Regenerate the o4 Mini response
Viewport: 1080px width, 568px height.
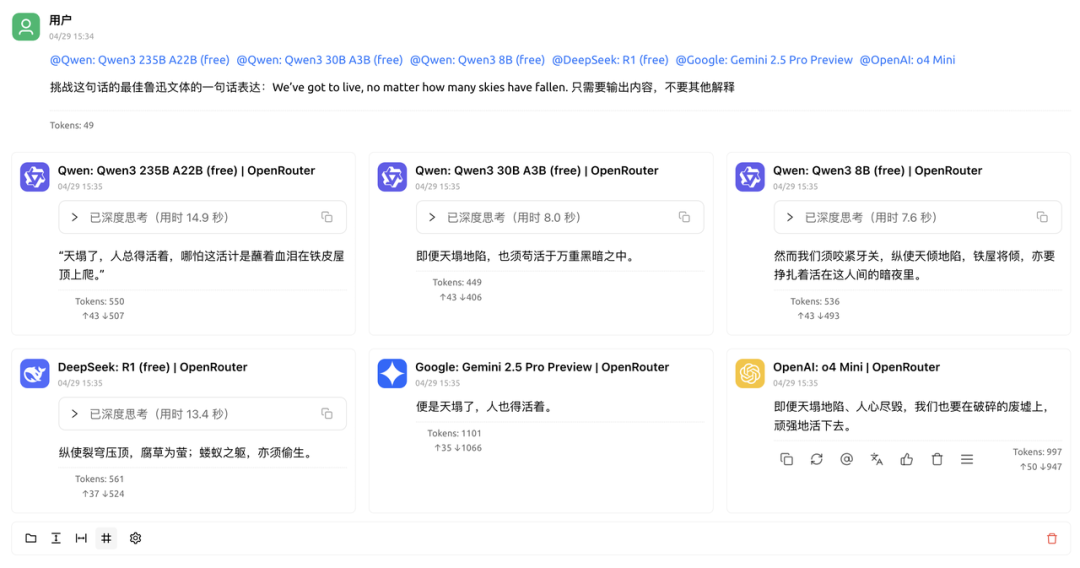tap(816, 459)
